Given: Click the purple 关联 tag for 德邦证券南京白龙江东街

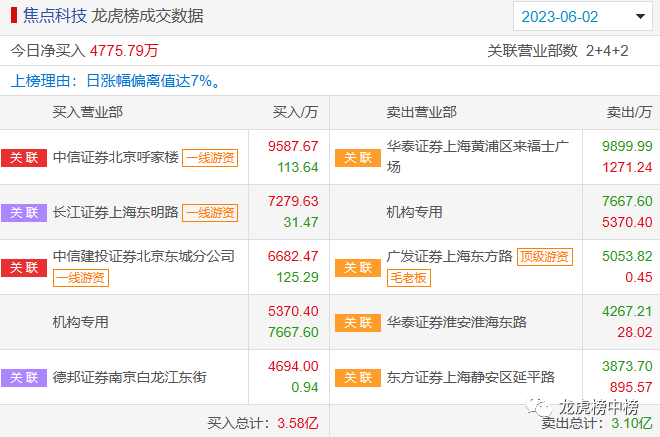Looking at the screenshot, I should pos(24,378).
